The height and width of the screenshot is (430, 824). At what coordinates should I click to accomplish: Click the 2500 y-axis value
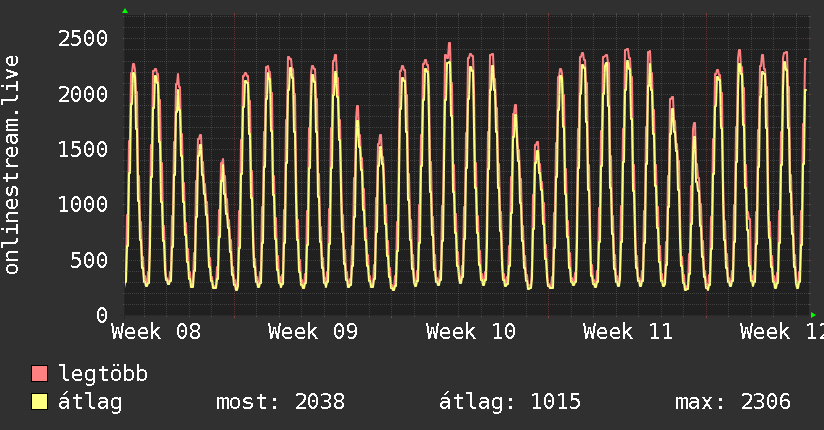[x=83, y=39]
